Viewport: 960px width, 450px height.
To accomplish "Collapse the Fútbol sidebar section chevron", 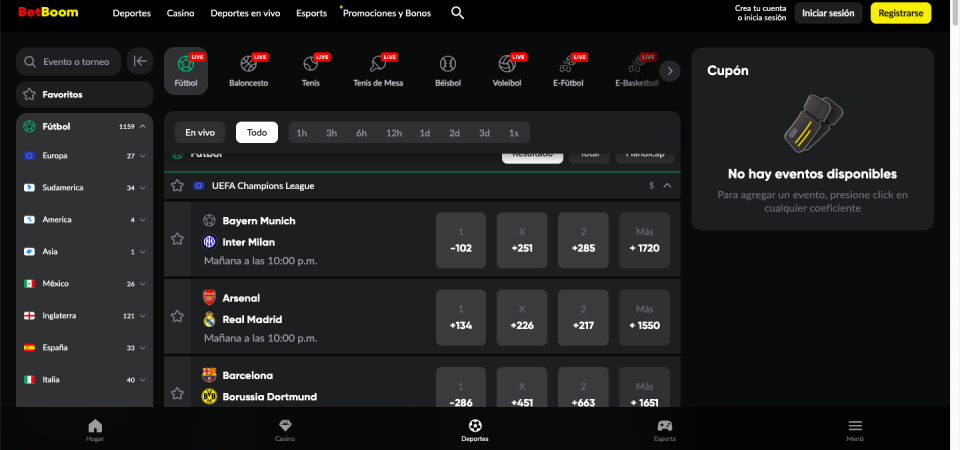I will point(143,127).
